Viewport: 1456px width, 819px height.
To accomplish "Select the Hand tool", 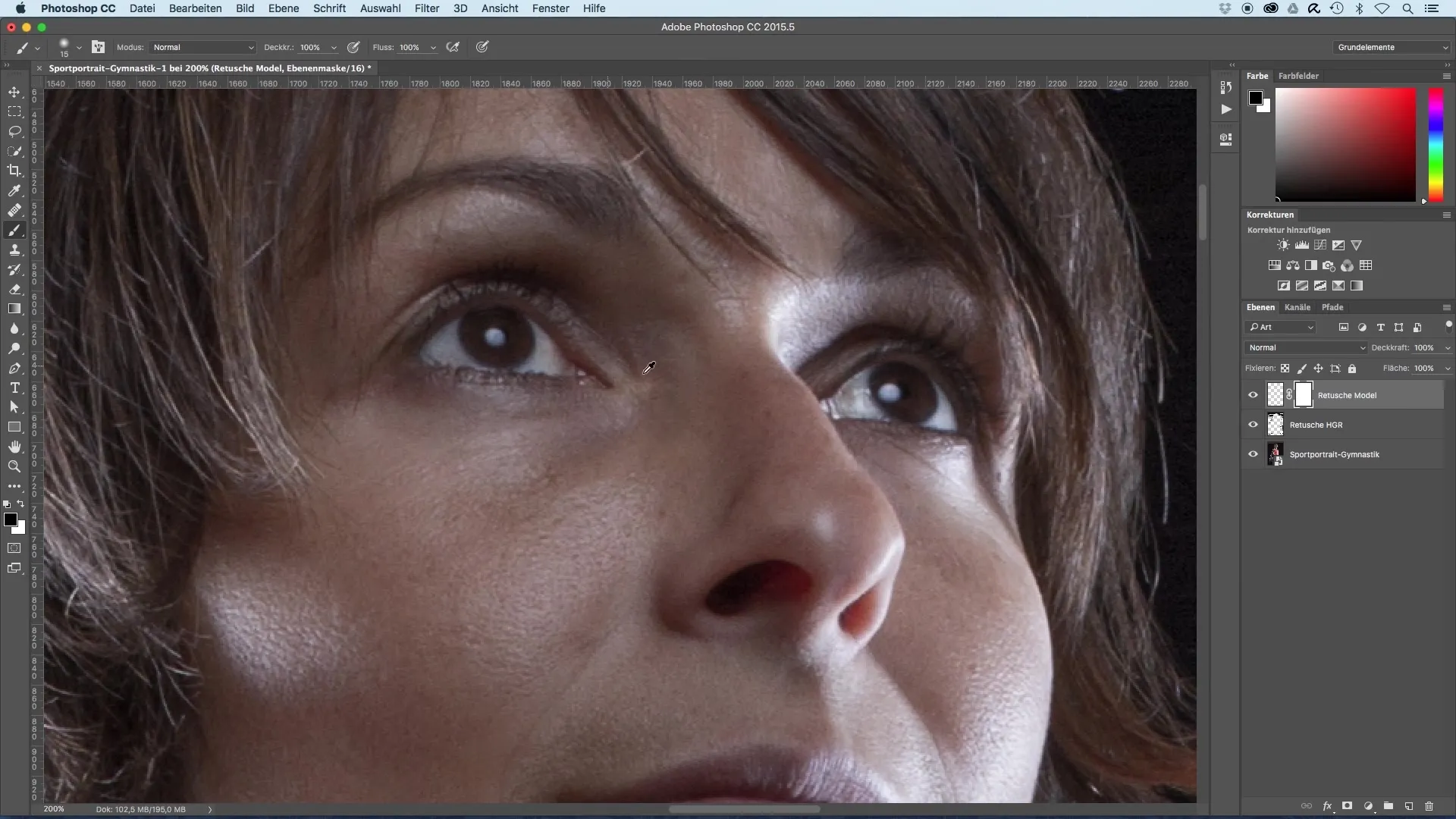I will click(14, 447).
